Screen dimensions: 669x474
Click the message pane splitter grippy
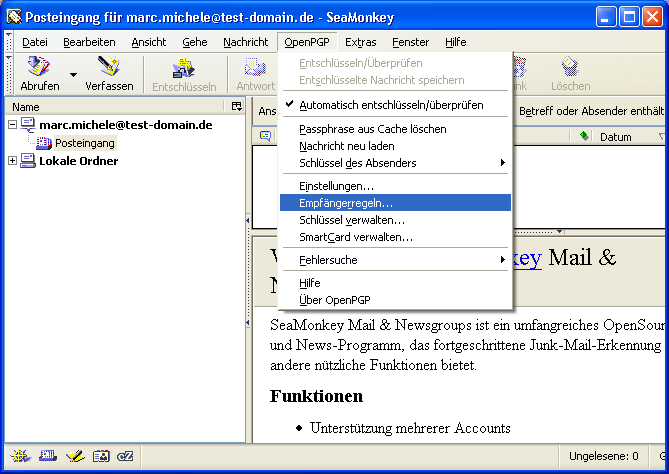coord(561,232)
